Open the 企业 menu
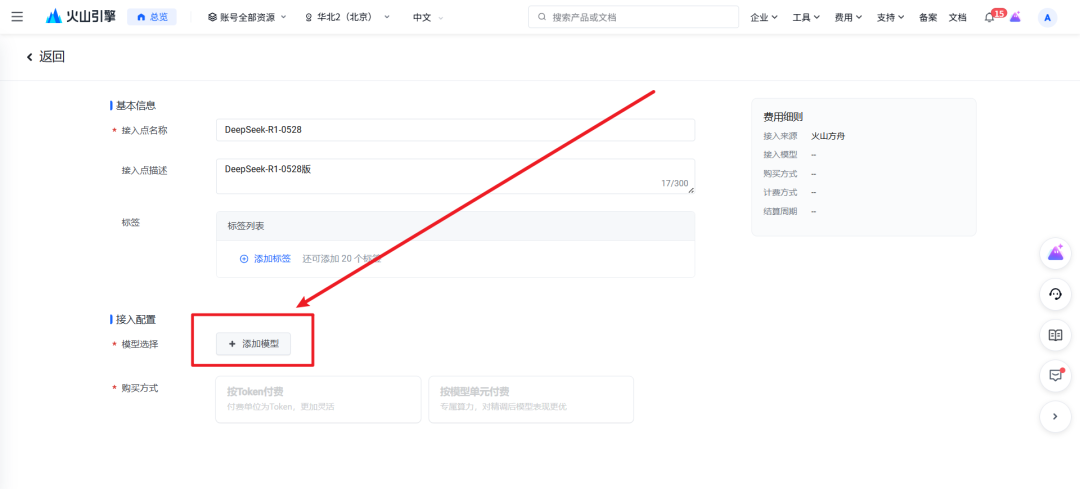Image resolution: width=1080 pixels, height=489 pixels. (x=764, y=17)
